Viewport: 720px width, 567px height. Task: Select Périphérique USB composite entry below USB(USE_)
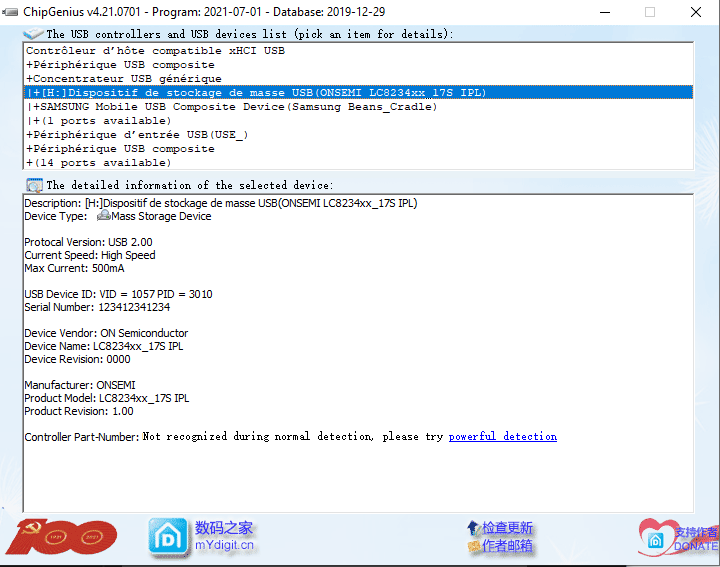click(x=358, y=149)
